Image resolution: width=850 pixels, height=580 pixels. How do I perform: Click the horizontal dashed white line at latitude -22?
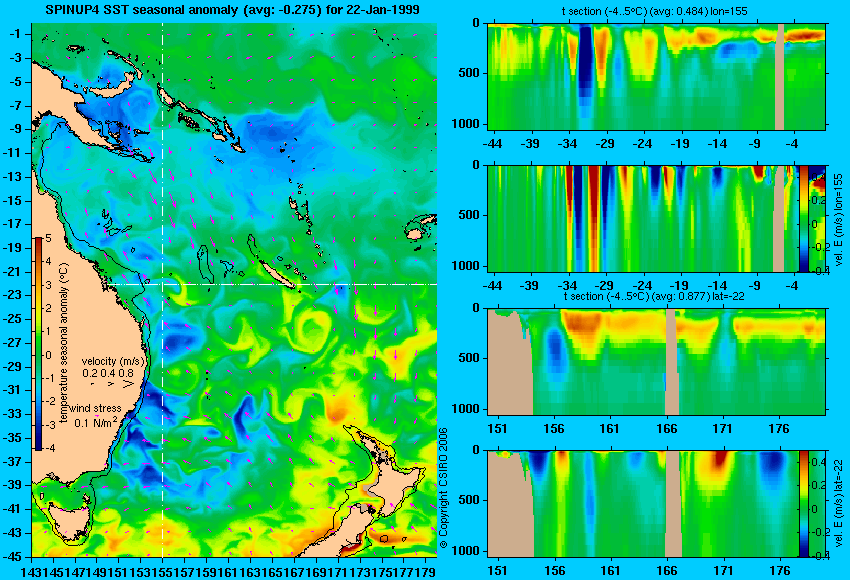click(x=273, y=284)
